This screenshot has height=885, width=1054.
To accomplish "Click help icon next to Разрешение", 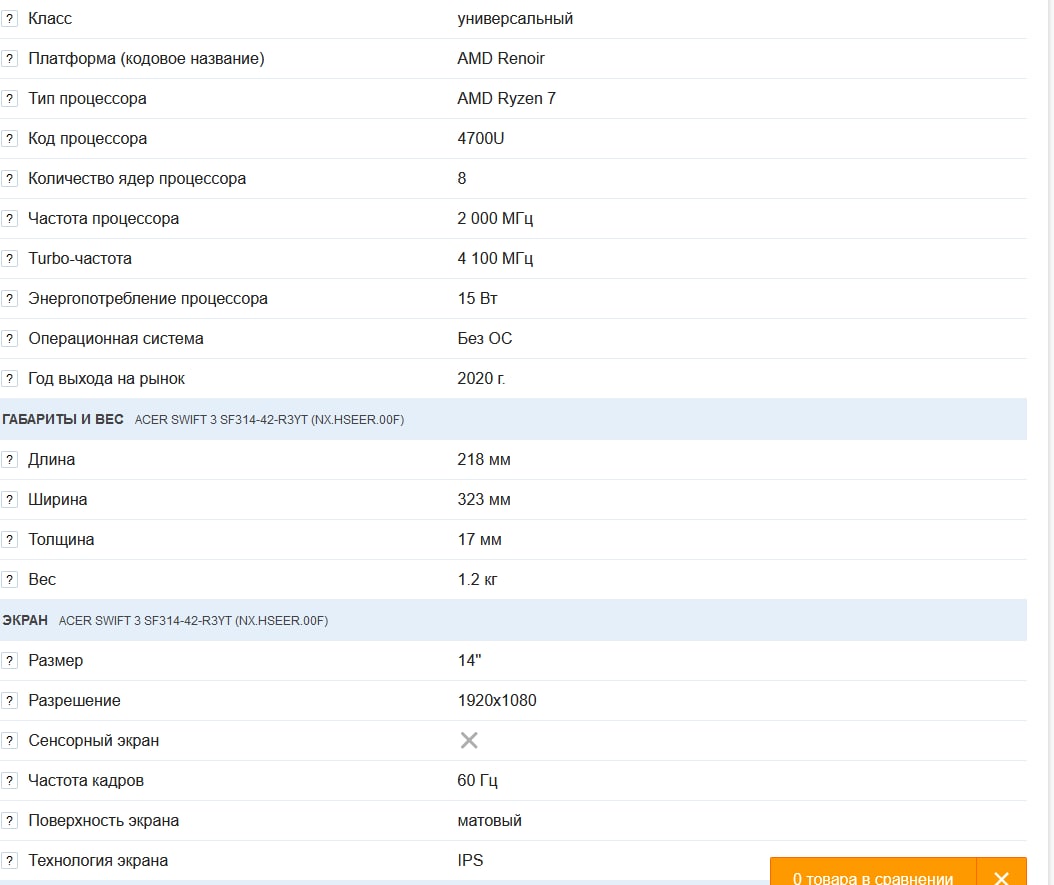I will tap(9, 700).
